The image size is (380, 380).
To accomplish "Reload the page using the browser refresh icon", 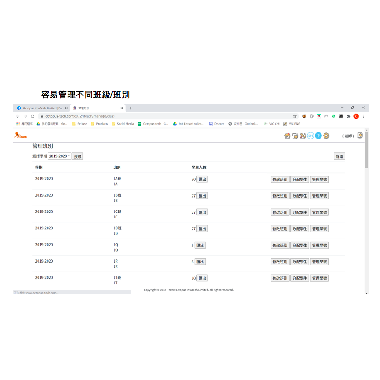I will 33,116.
